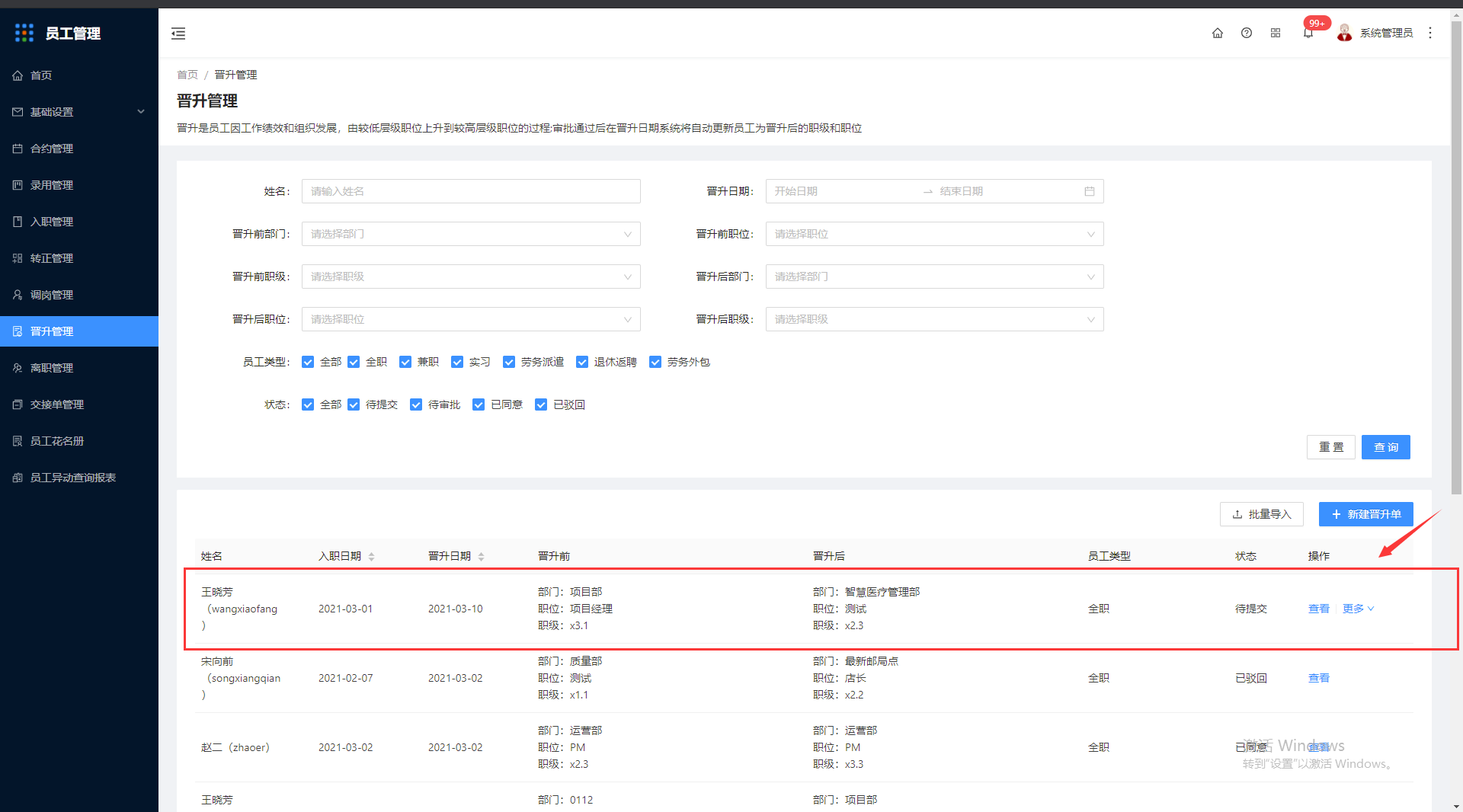Screen dimensions: 1463x812
Task: Click 首页 breadcrumb link
Action: [x=187, y=75]
